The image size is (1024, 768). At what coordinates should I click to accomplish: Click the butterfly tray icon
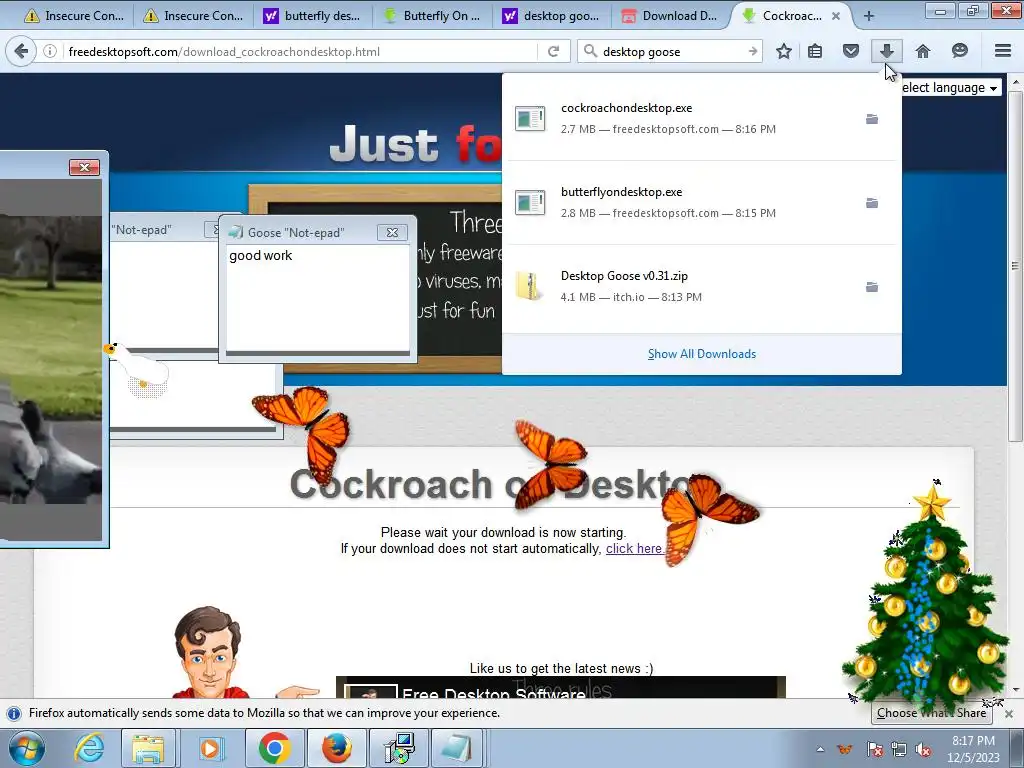[845, 749]
